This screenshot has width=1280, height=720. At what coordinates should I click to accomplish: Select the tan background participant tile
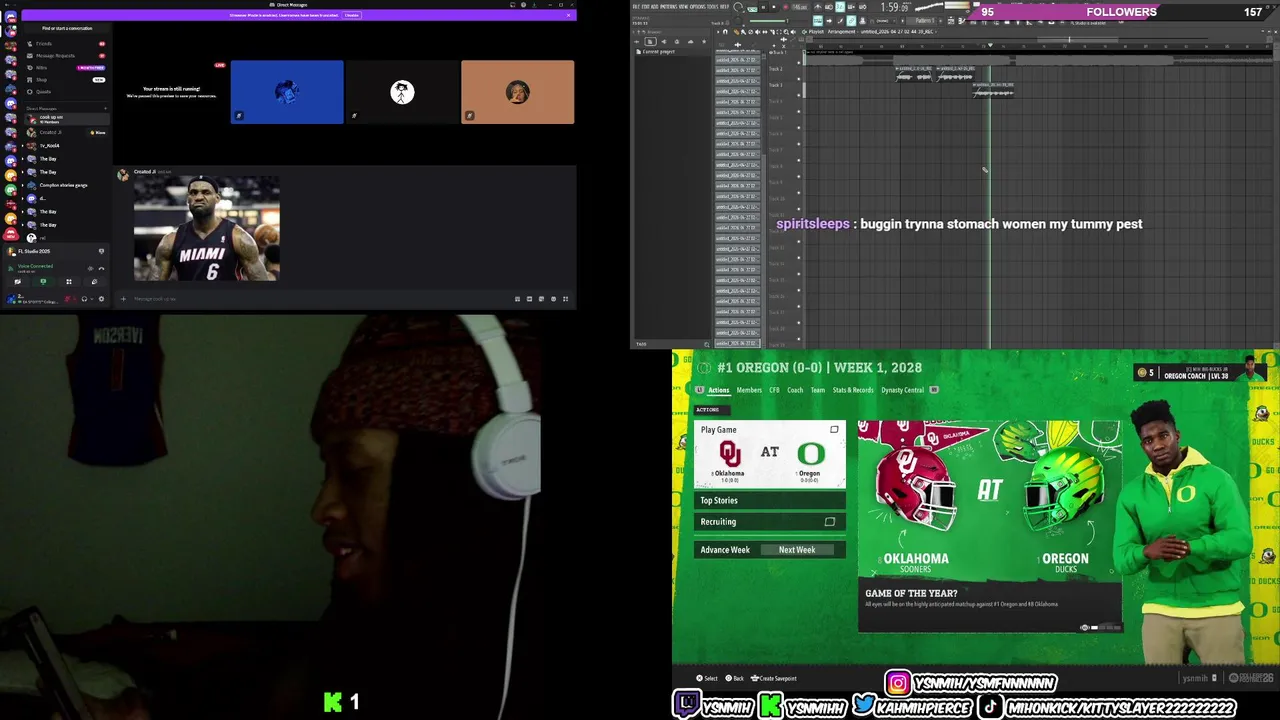[x=518, y=92]
